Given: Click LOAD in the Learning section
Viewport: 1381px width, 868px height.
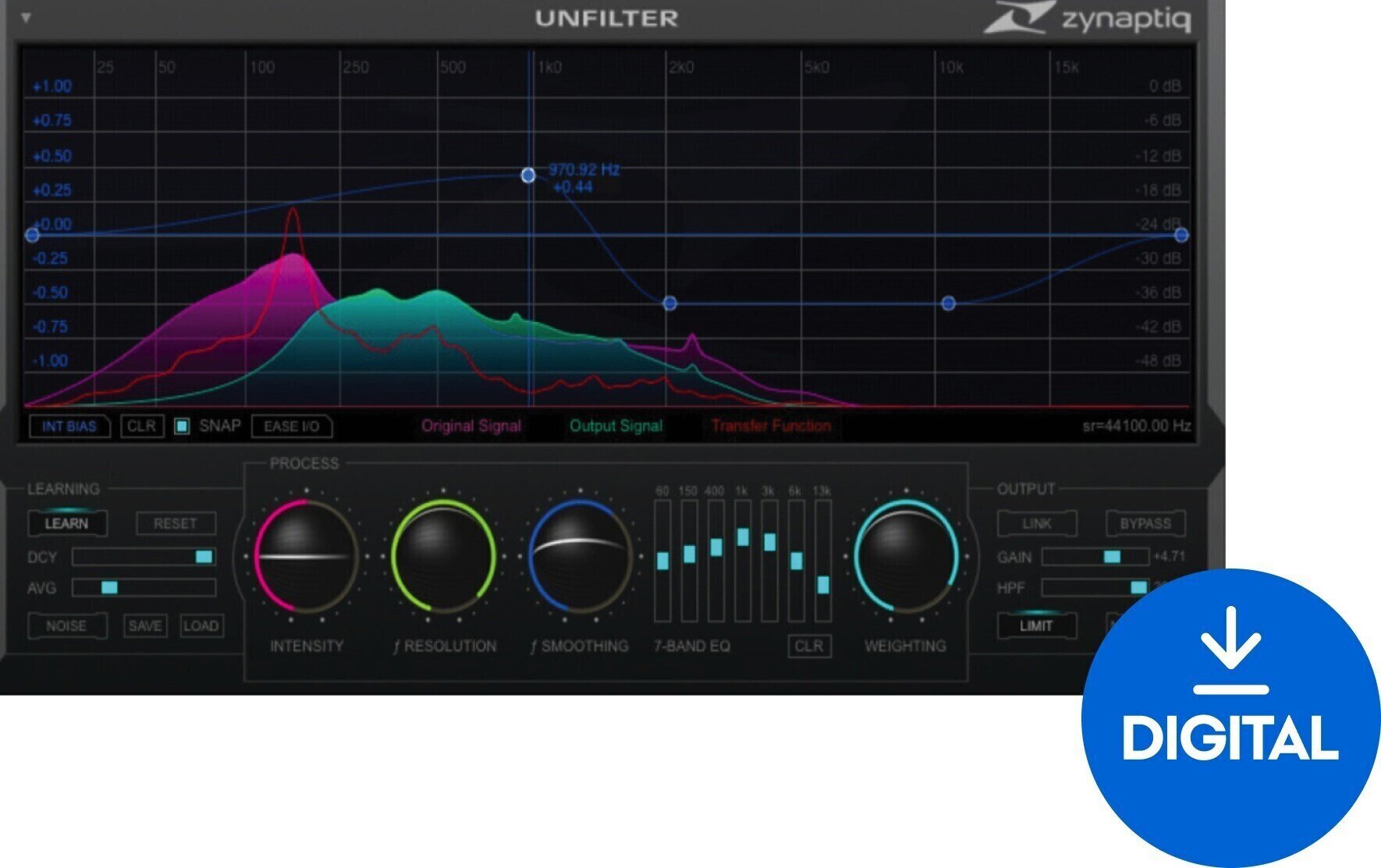Looking at the screenshot, I should pos(201,625).
